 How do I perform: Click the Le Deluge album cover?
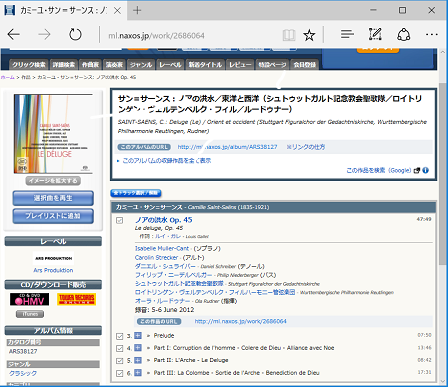coord(53,134)
